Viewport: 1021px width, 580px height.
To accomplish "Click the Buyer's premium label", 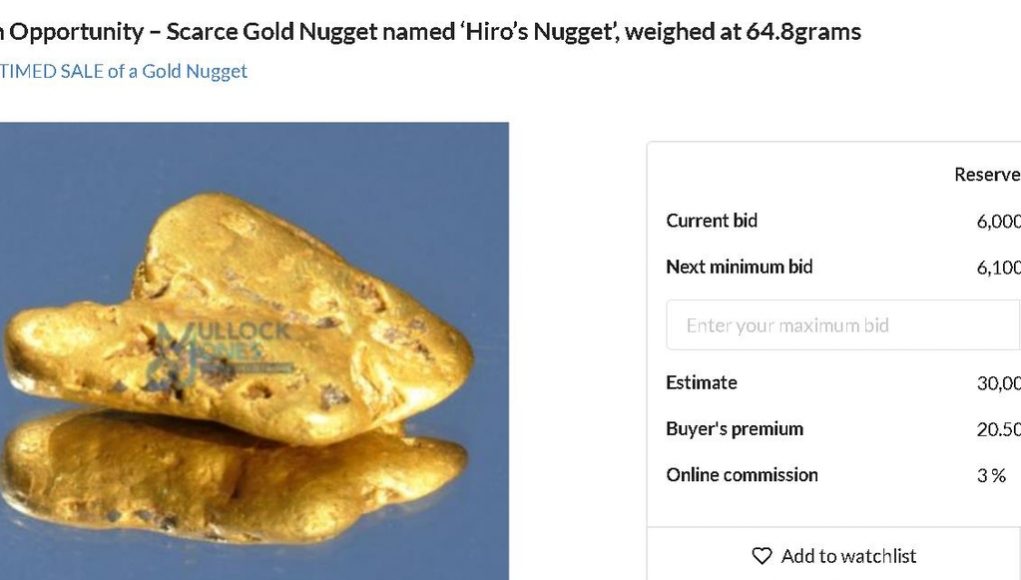I will (734, 429).
